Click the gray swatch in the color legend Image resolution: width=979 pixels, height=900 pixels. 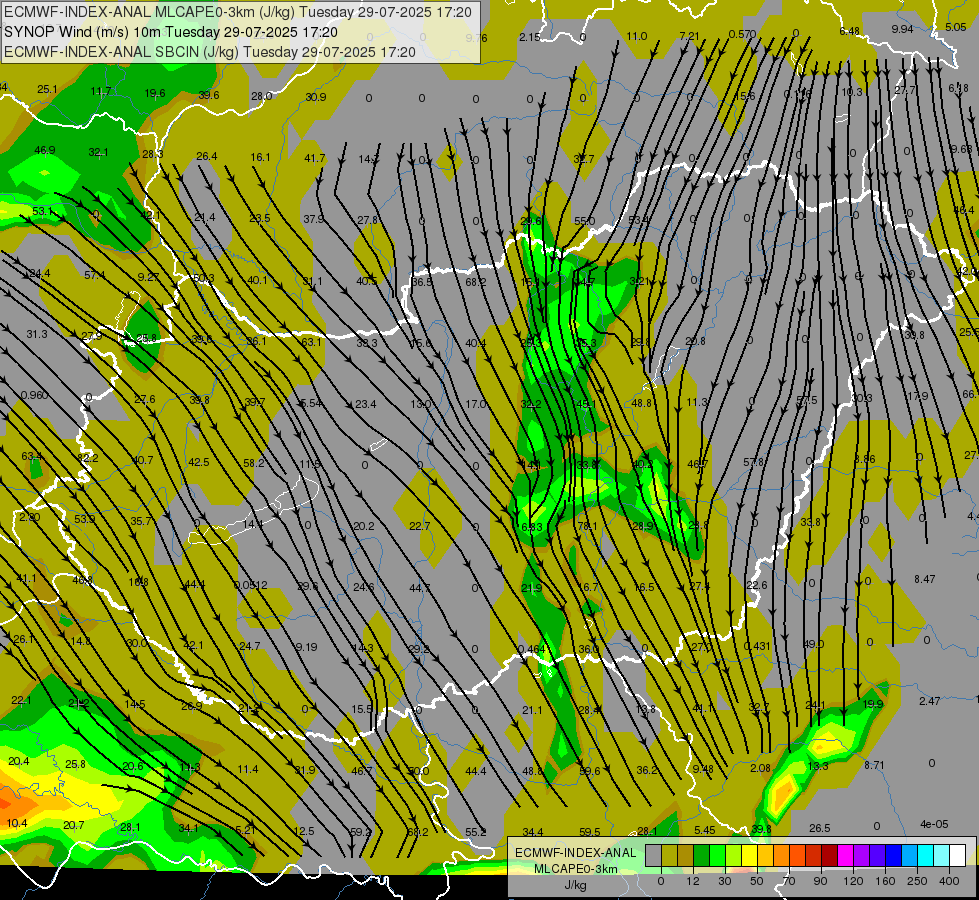coord(654,855)
